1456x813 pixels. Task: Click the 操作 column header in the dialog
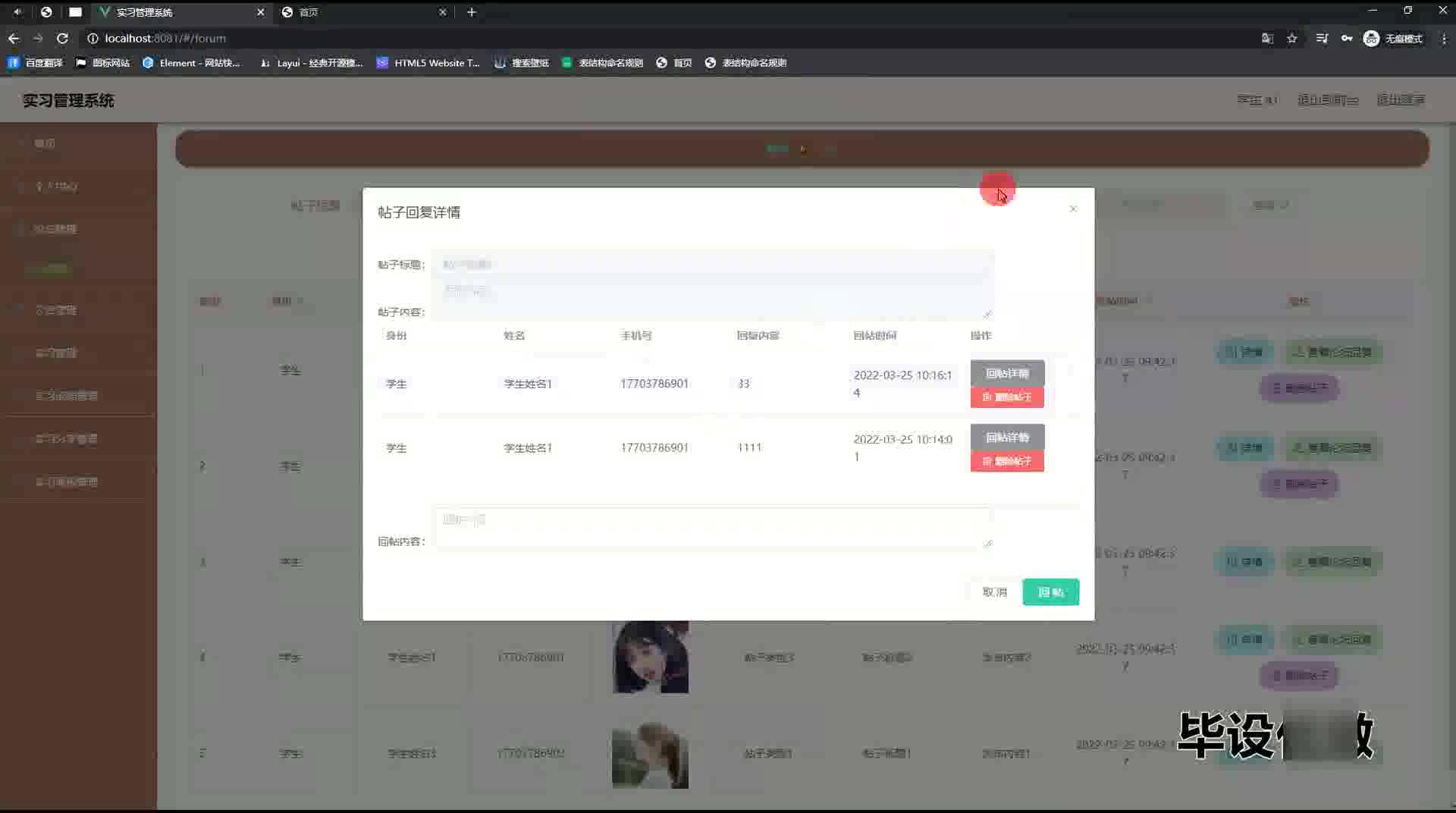coord(981,335)
